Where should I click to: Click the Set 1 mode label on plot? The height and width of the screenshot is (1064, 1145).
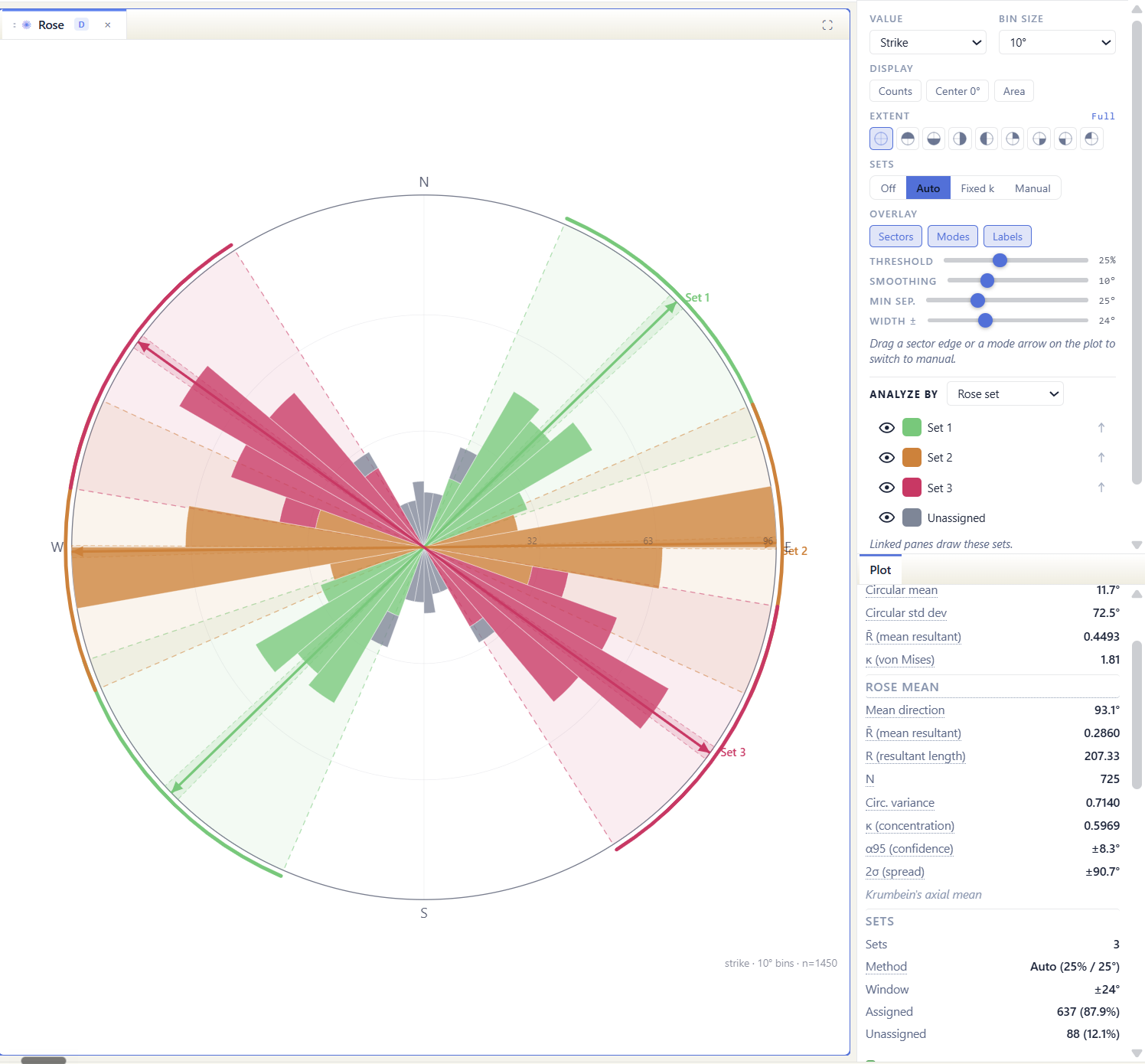(697, 298)
